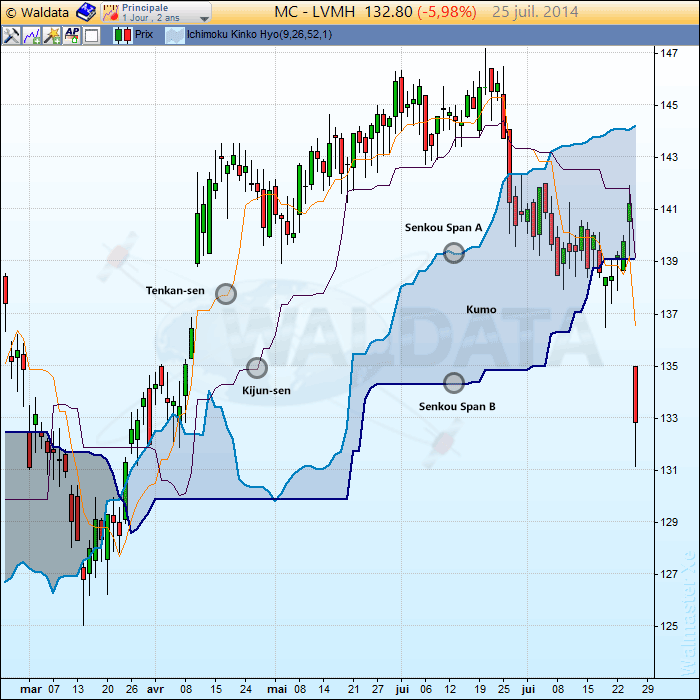This screenshot has width=700, height=700.
Task: Click the mai month label on time axis
Action: 277,689
